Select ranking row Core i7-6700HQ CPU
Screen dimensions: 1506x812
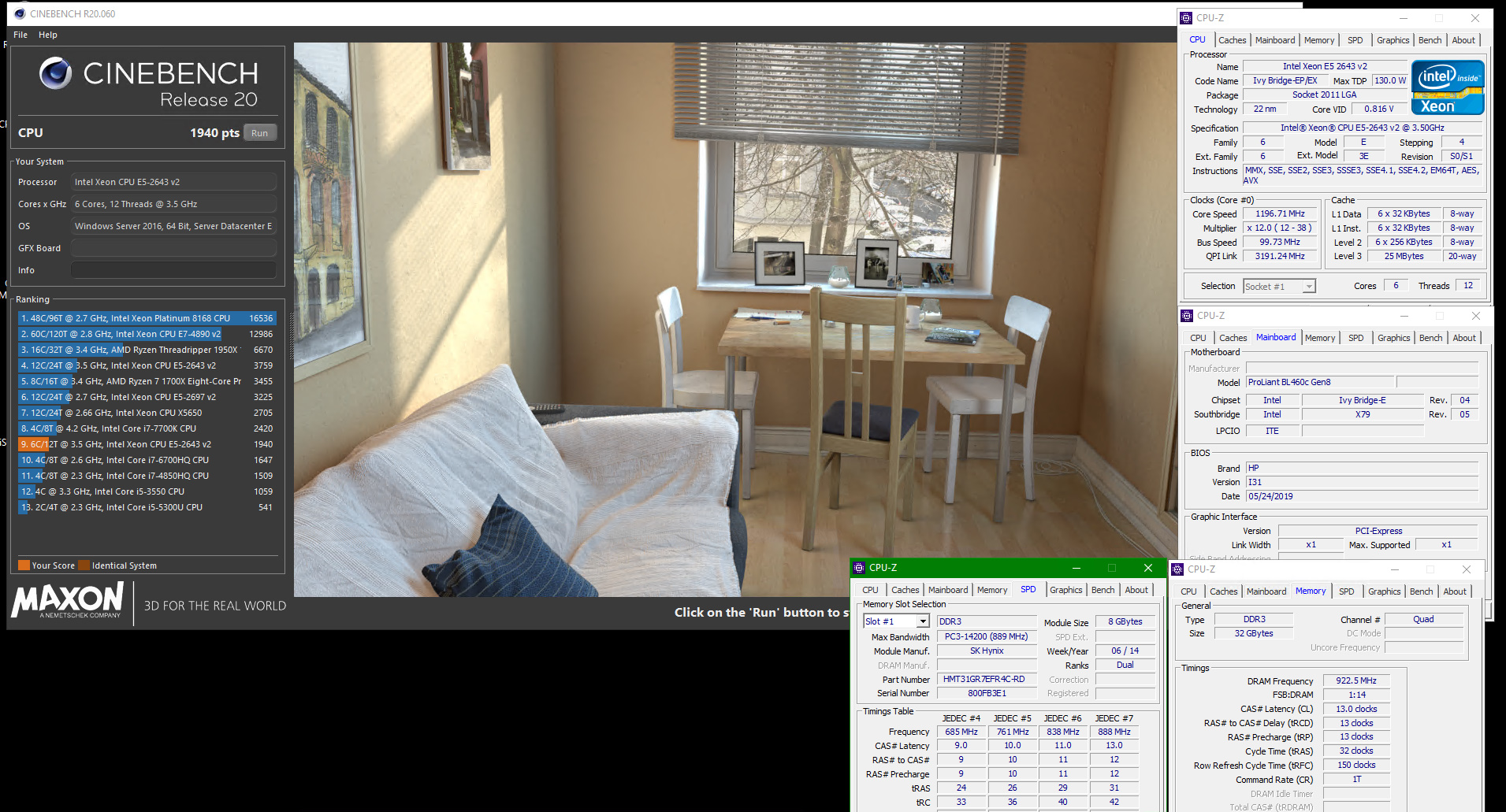147,460
